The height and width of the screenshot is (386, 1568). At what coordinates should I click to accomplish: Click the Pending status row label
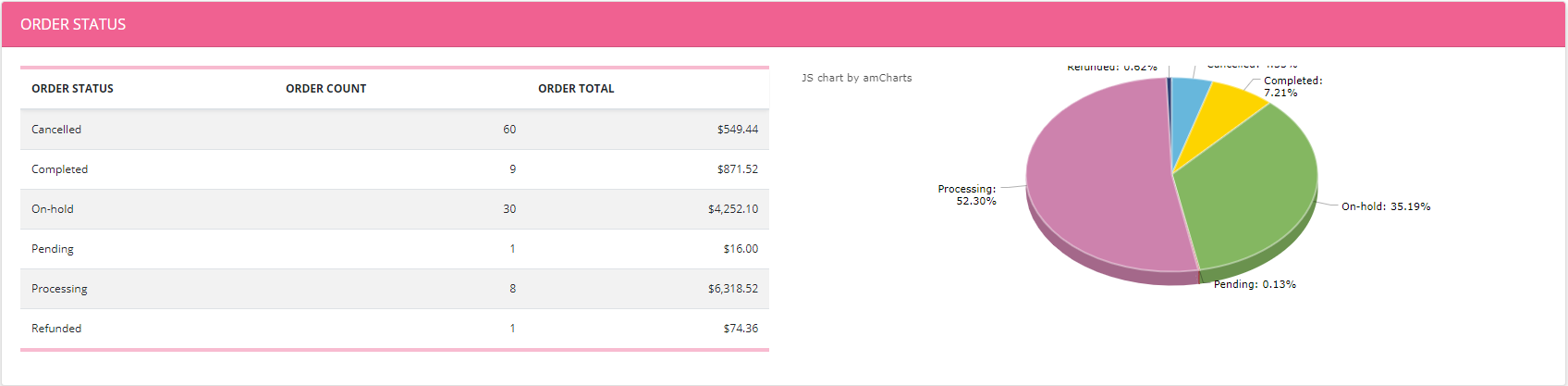point(53,249)
